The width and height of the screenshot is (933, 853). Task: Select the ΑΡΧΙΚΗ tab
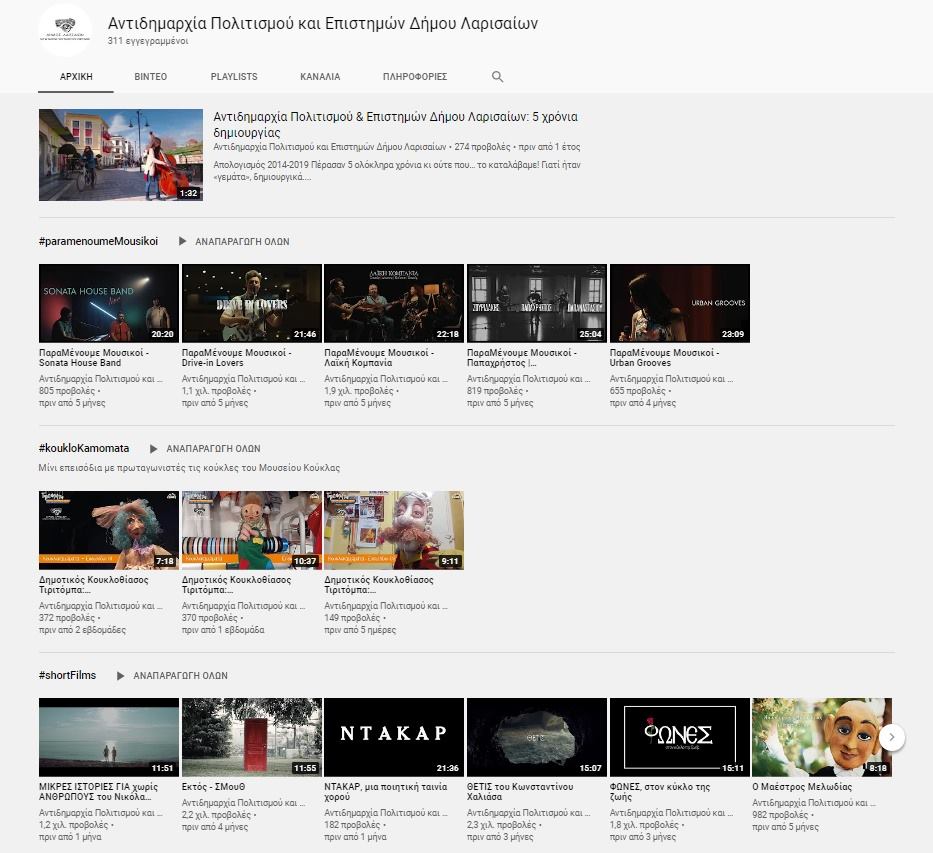click(x=76, y=77)
